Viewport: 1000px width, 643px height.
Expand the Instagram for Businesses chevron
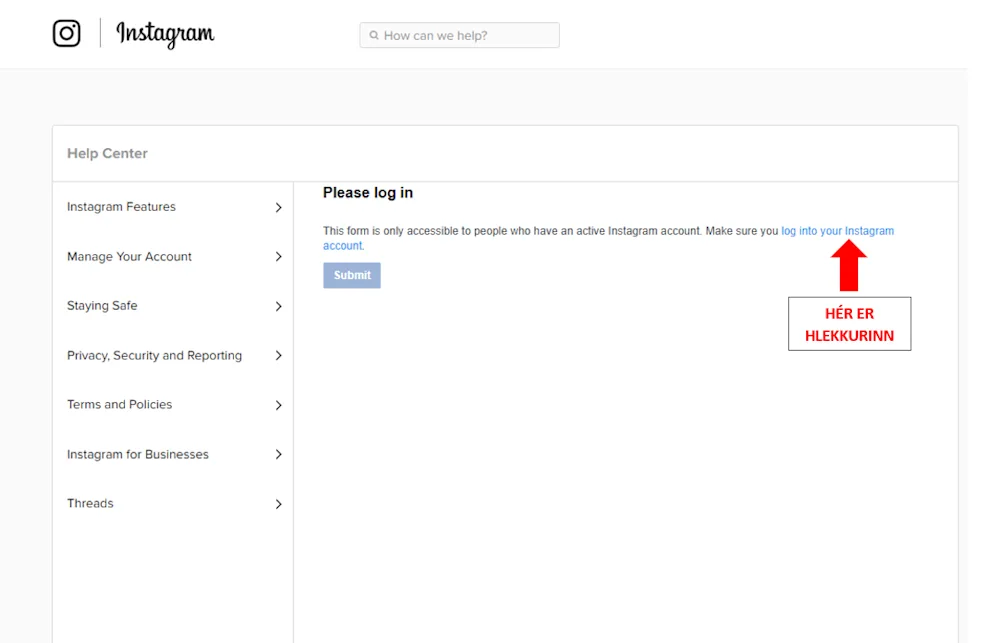[x=279, y=454]
